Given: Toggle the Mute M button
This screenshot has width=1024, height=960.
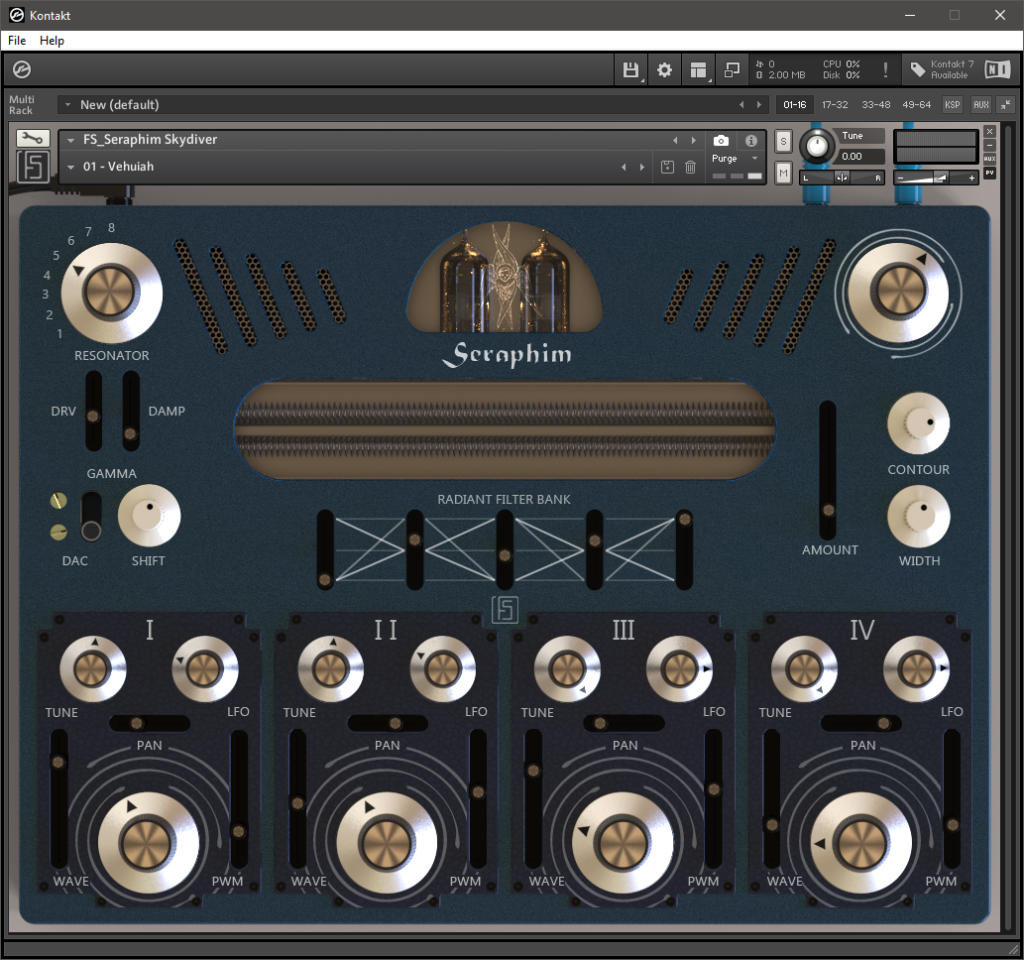Looking at the screenshot, I should [783, 173].
